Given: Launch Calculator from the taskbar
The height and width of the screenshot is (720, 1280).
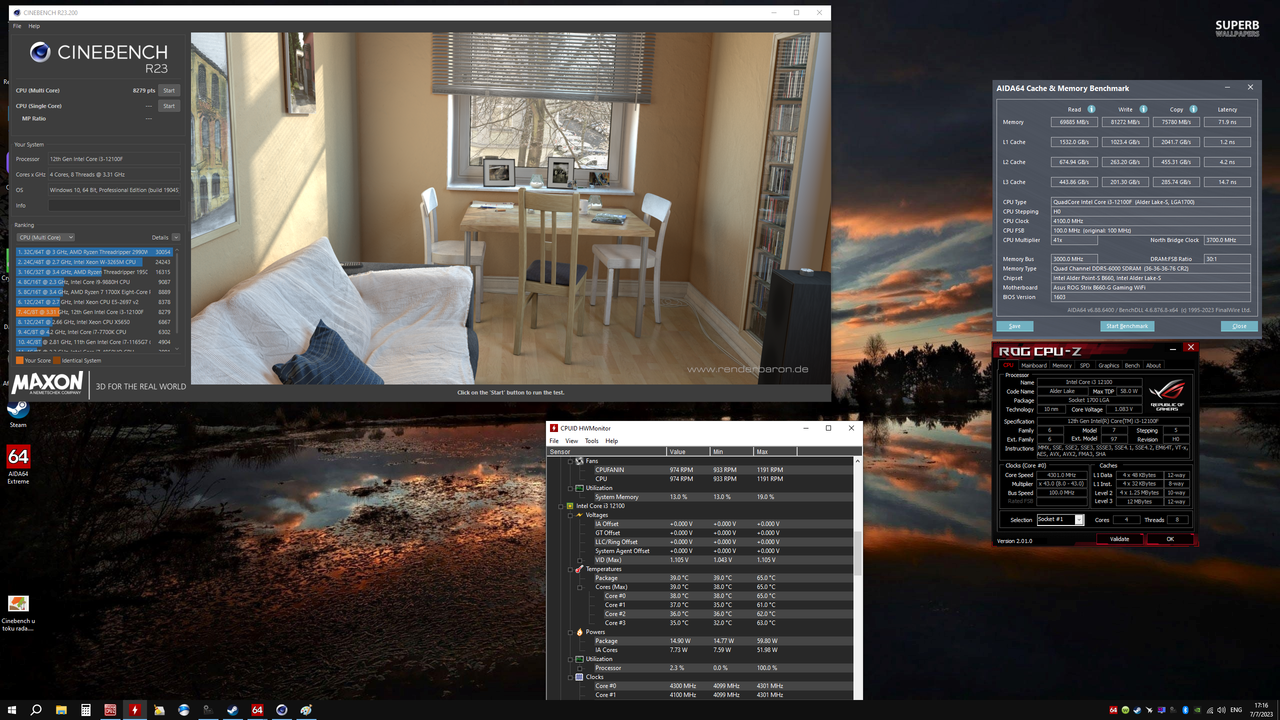Looking at the screenshot, I should (86, 710).
